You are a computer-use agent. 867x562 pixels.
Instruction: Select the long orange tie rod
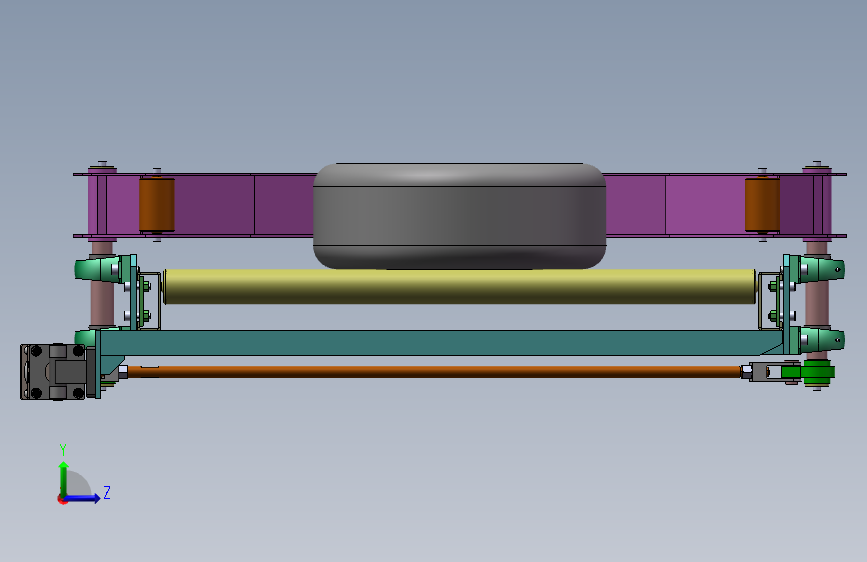point(434,372)
